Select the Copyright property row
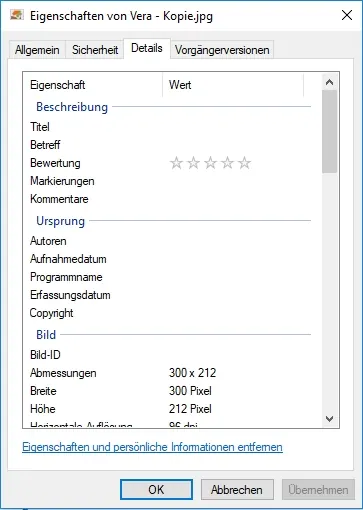The width and height of the screenshot is (363, 510). point(170,313)
